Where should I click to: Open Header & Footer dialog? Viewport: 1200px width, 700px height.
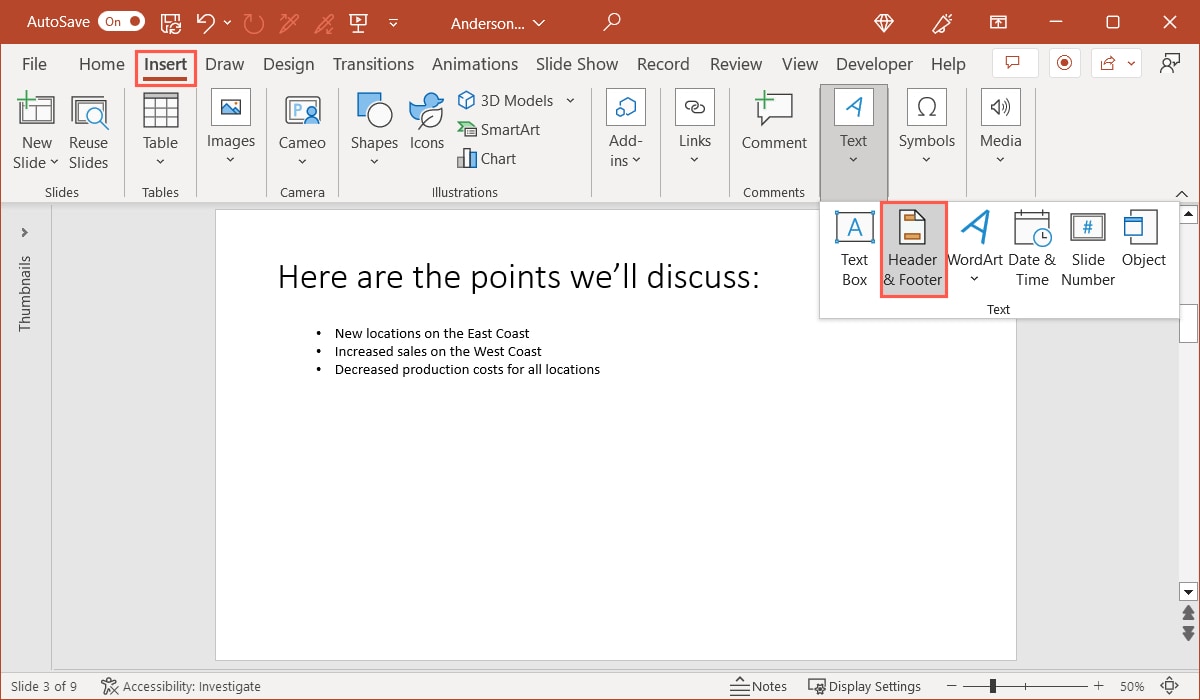(912, 245)
